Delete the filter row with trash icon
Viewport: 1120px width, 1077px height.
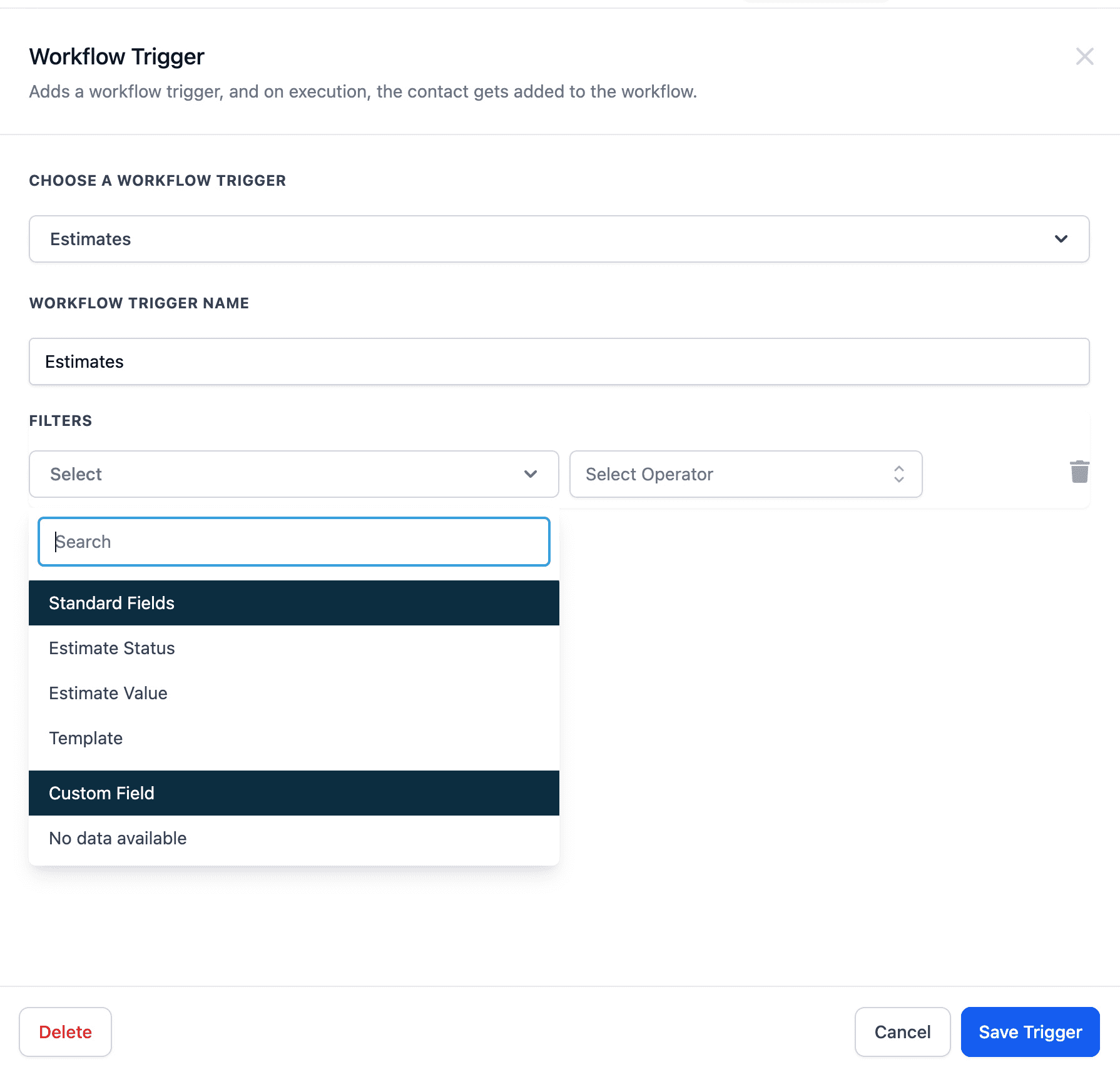pos(1079,472)
